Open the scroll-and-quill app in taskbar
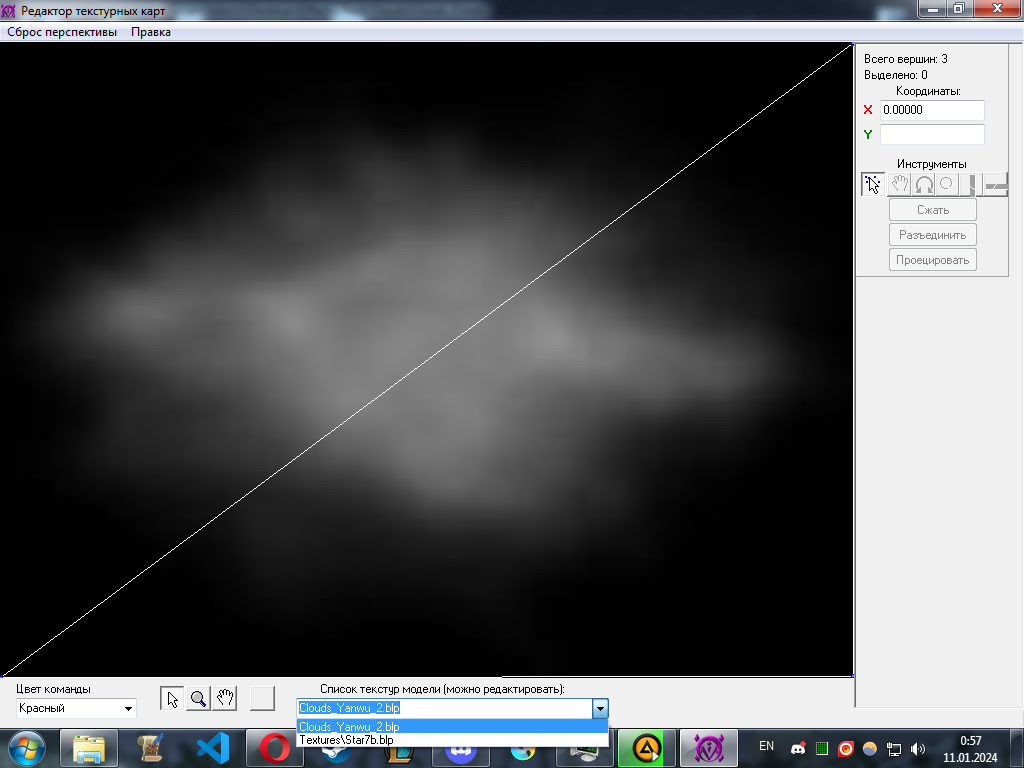 pyautogui.click(x=151, y=748)
